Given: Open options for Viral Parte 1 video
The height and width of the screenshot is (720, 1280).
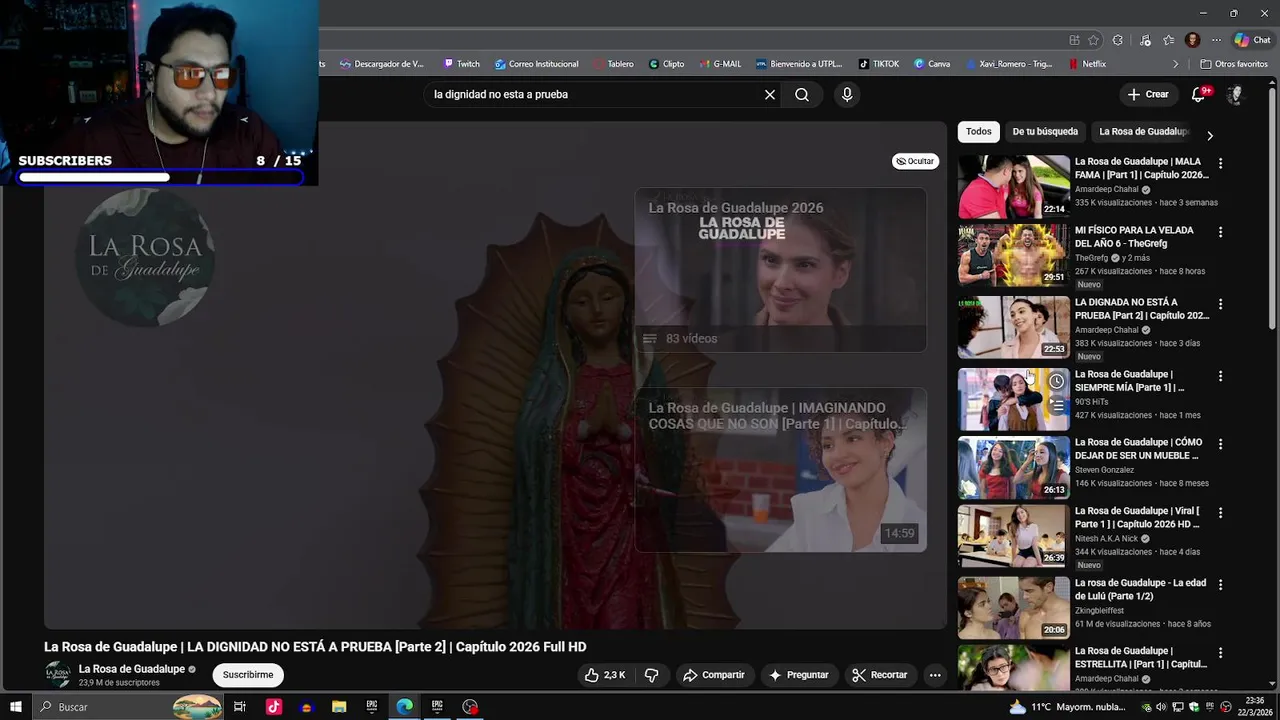Looking at the screenshot, I should click(1220, 513).
